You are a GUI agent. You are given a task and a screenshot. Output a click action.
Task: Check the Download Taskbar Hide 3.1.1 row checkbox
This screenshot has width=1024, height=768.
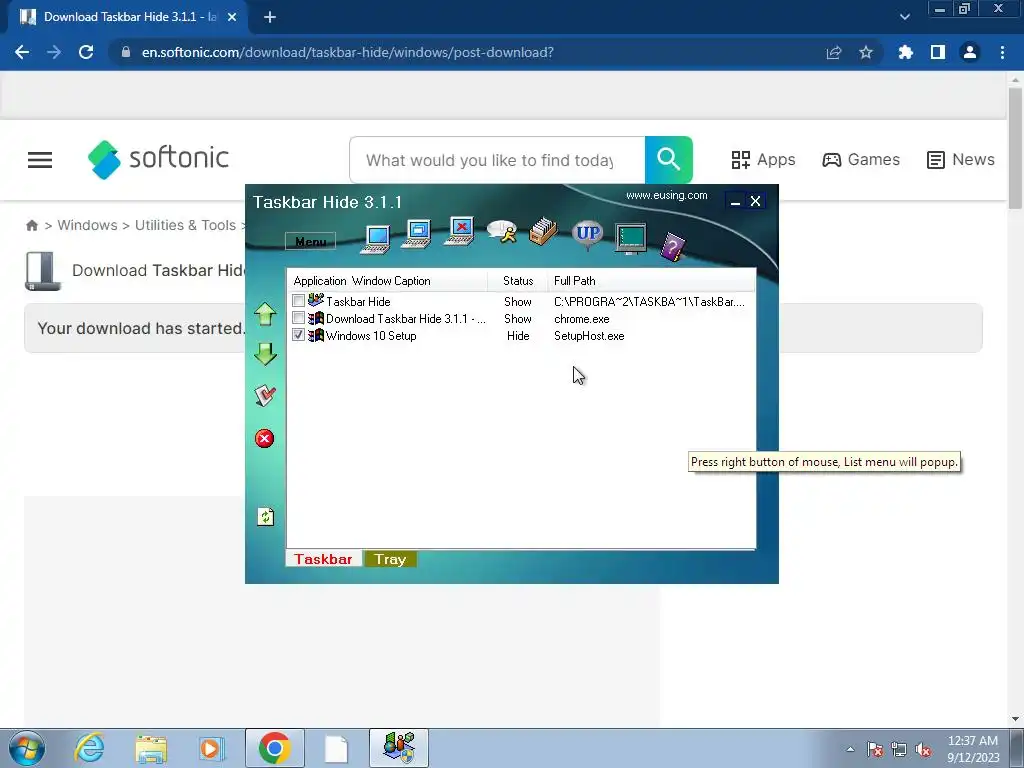[298, 318]
